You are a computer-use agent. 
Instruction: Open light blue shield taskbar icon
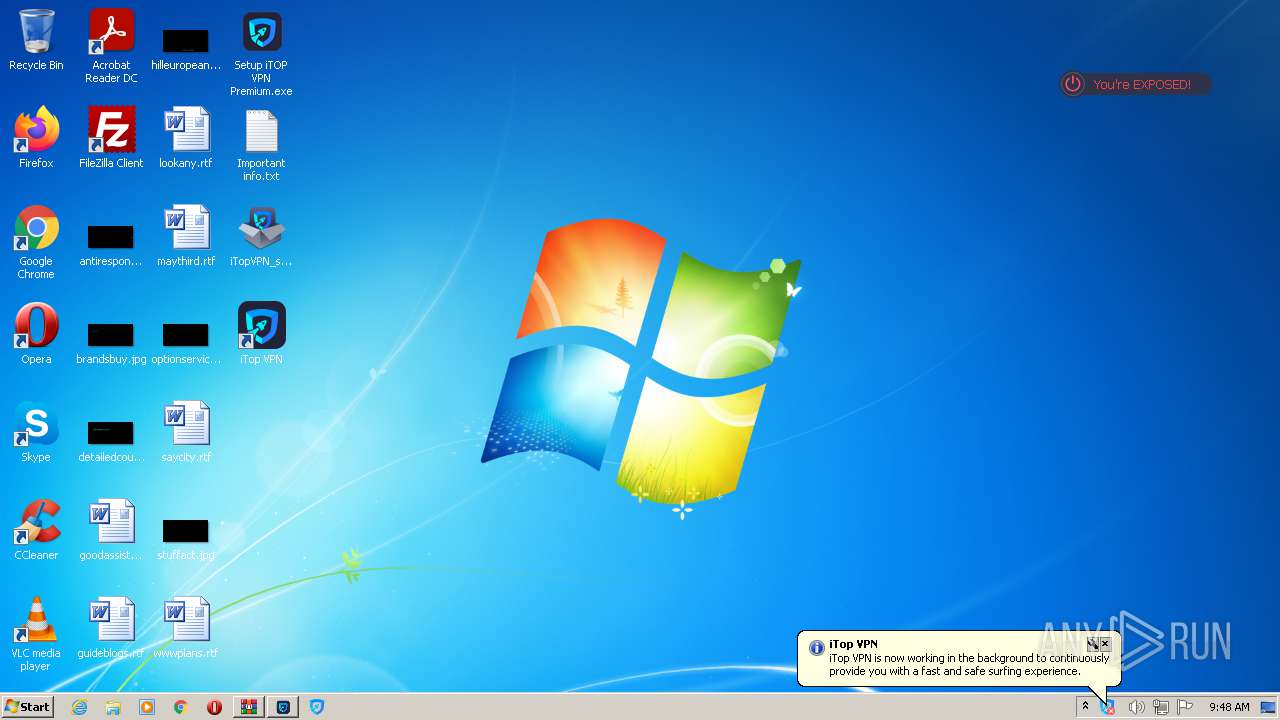pyautogui.click(x=317, y=707)
